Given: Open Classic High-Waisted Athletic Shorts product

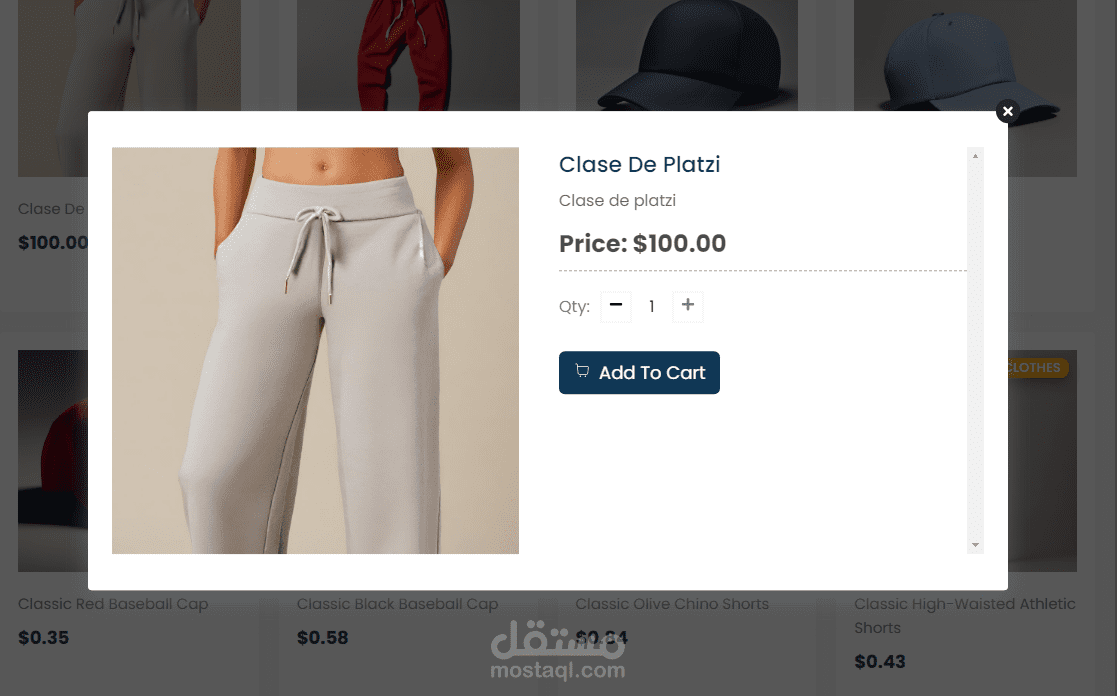Looking at the screenshot, I should click(x=965, y=616).
